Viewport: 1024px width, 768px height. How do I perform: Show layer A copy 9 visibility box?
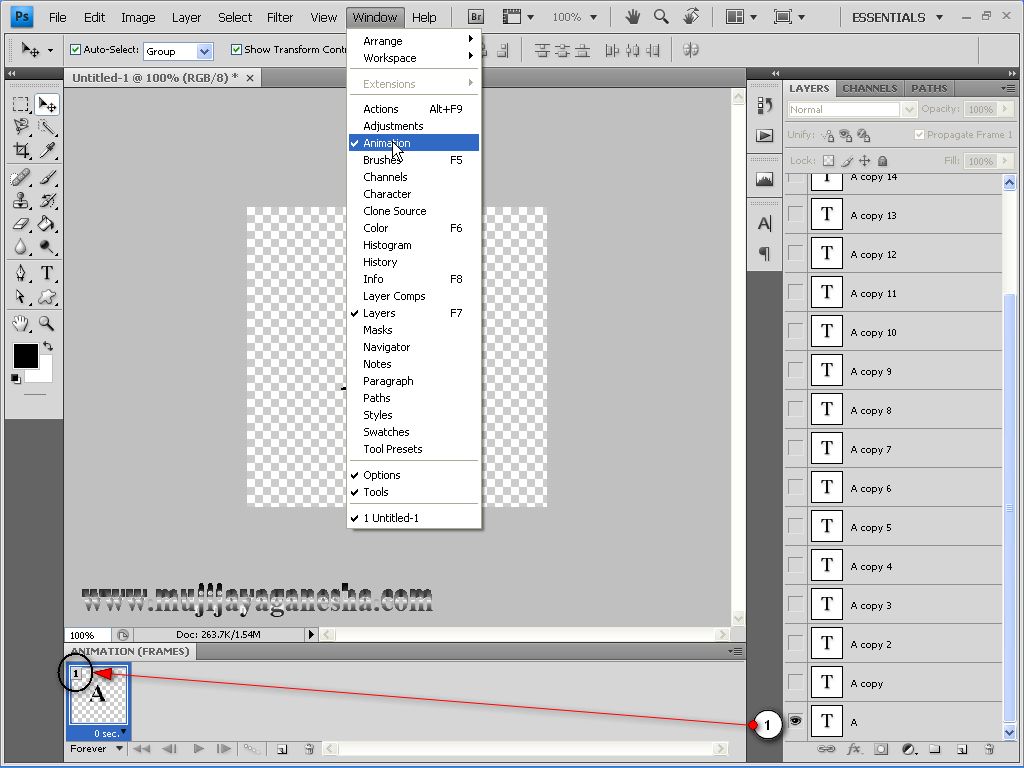pos(795,370)
